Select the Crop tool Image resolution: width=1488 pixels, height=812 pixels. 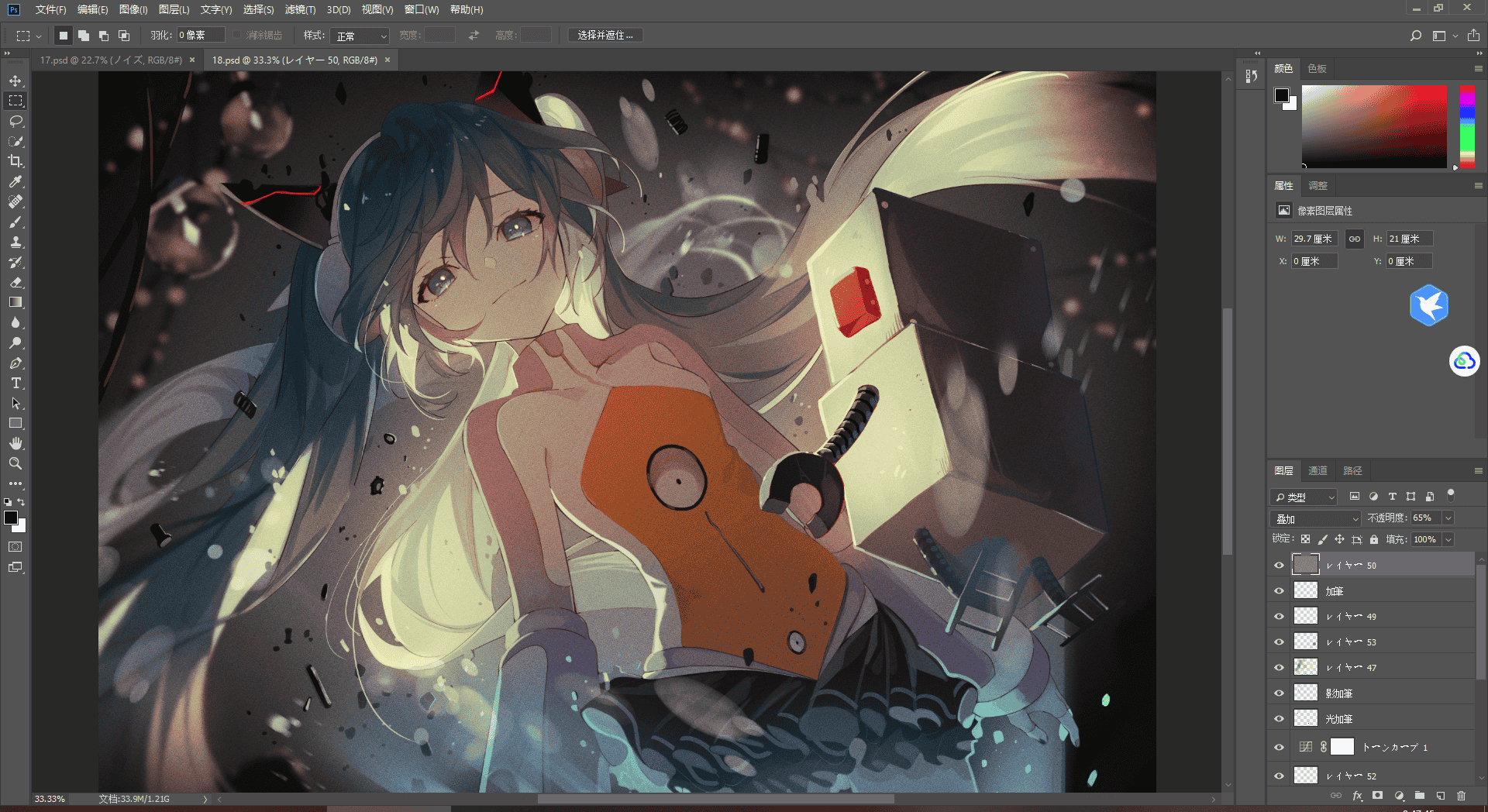pos(15,161)
